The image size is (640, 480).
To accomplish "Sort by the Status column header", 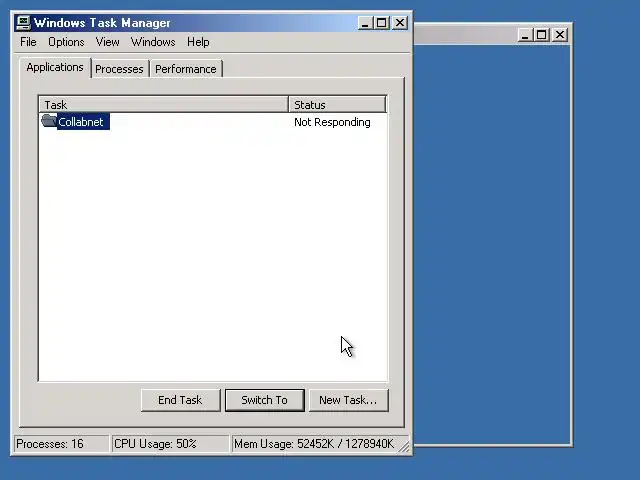I will [x=337, y=104].
